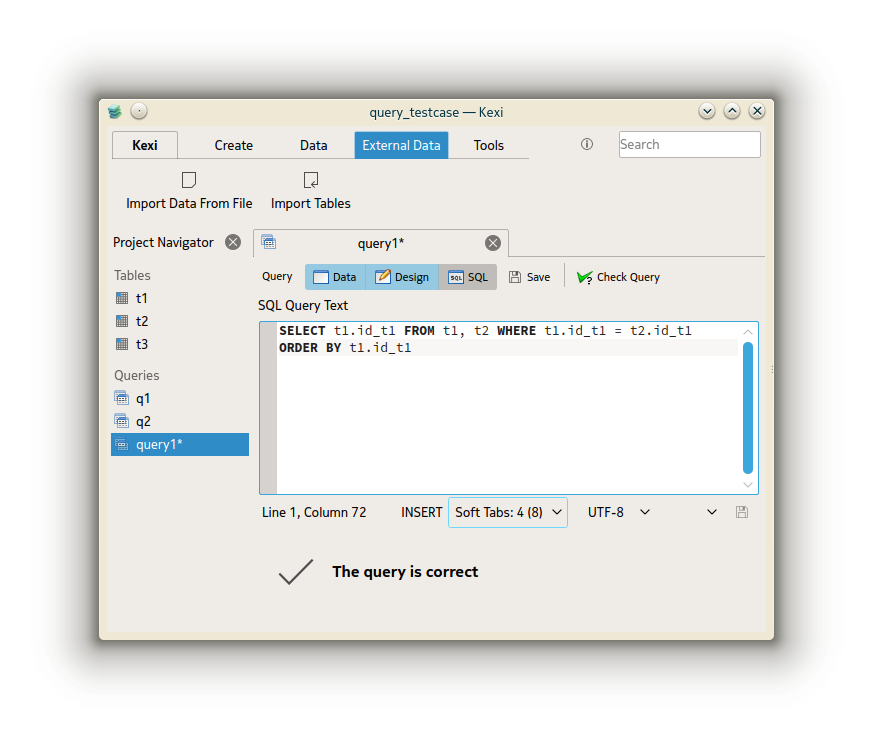Close the Project Navigator panel

[x=233, y=242]
